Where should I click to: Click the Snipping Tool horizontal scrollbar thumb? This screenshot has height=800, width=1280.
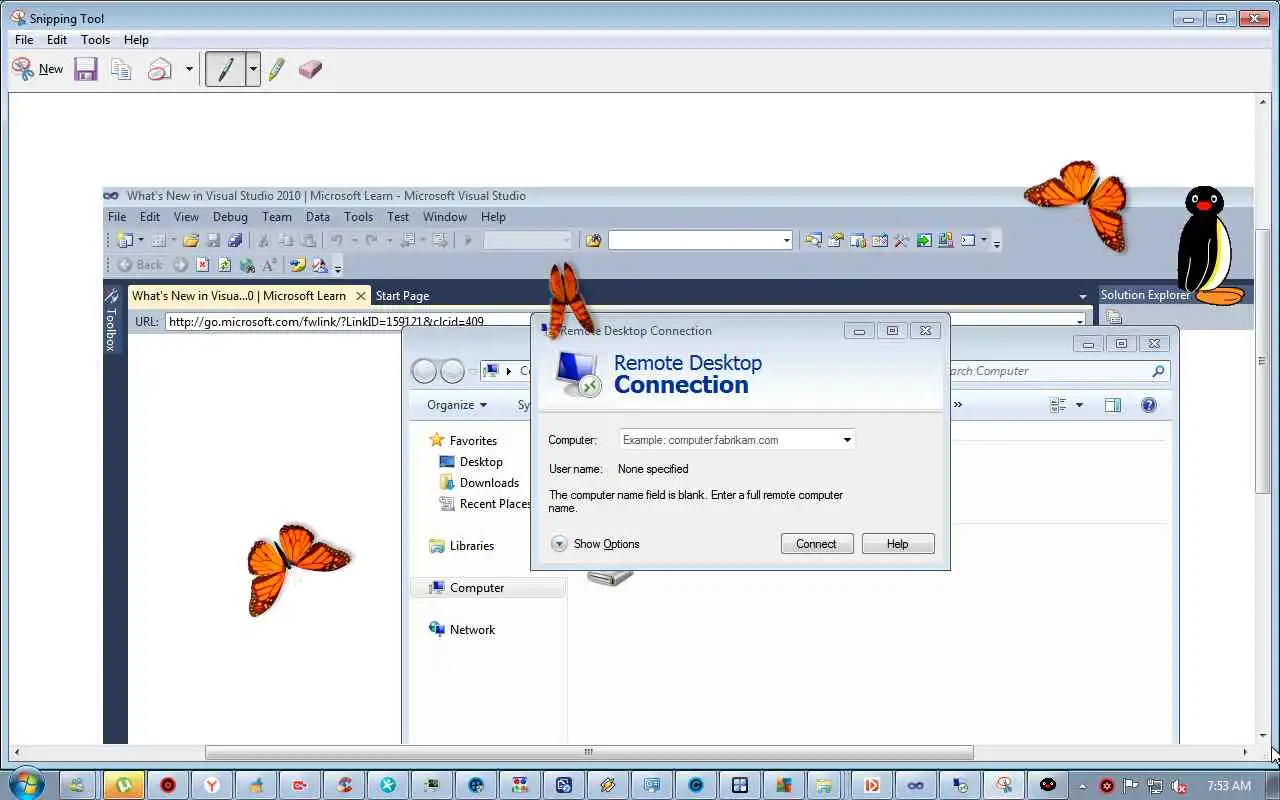(x=589, y=752)
